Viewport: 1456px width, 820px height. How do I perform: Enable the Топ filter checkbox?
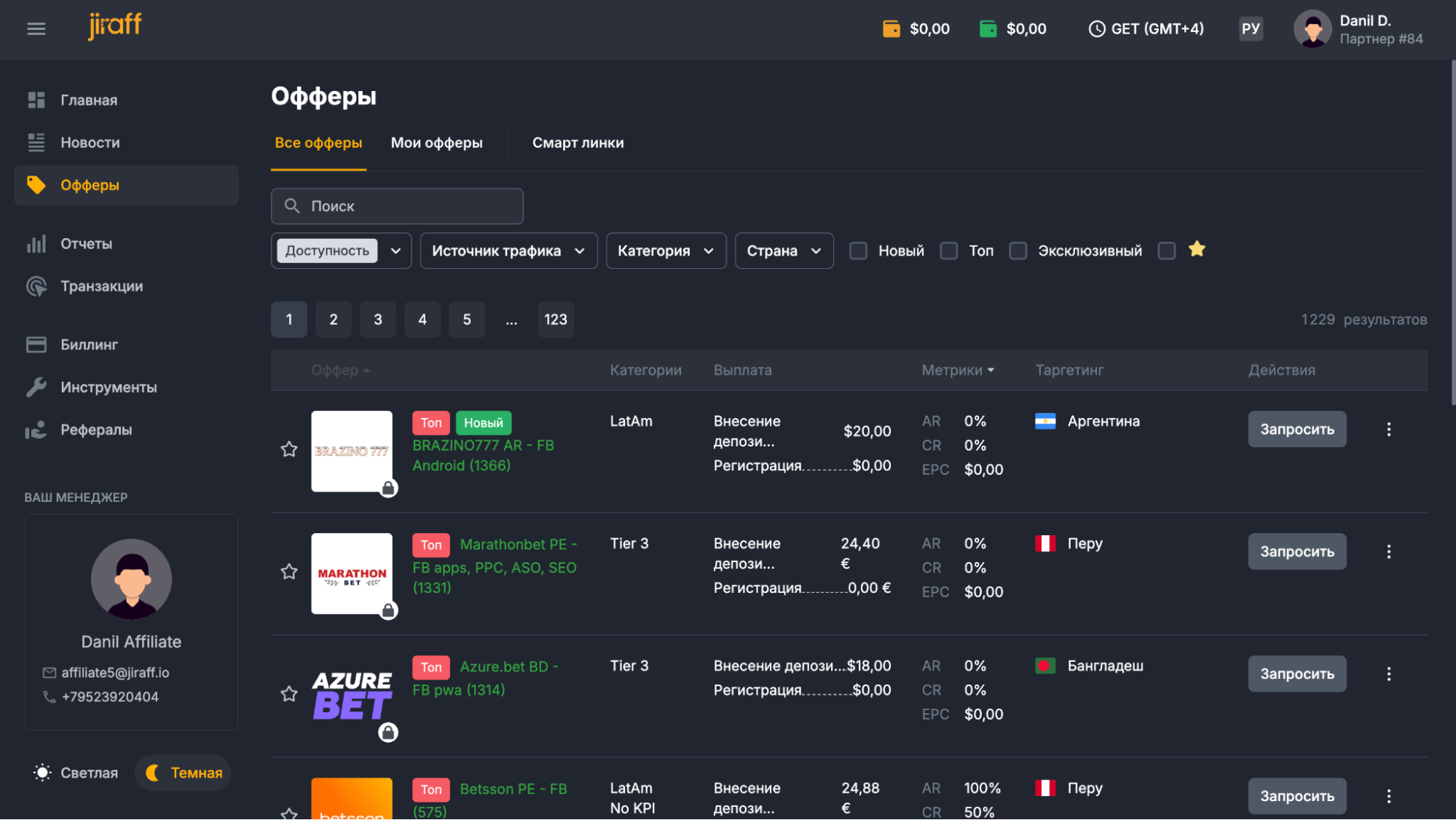pos(949,251)
